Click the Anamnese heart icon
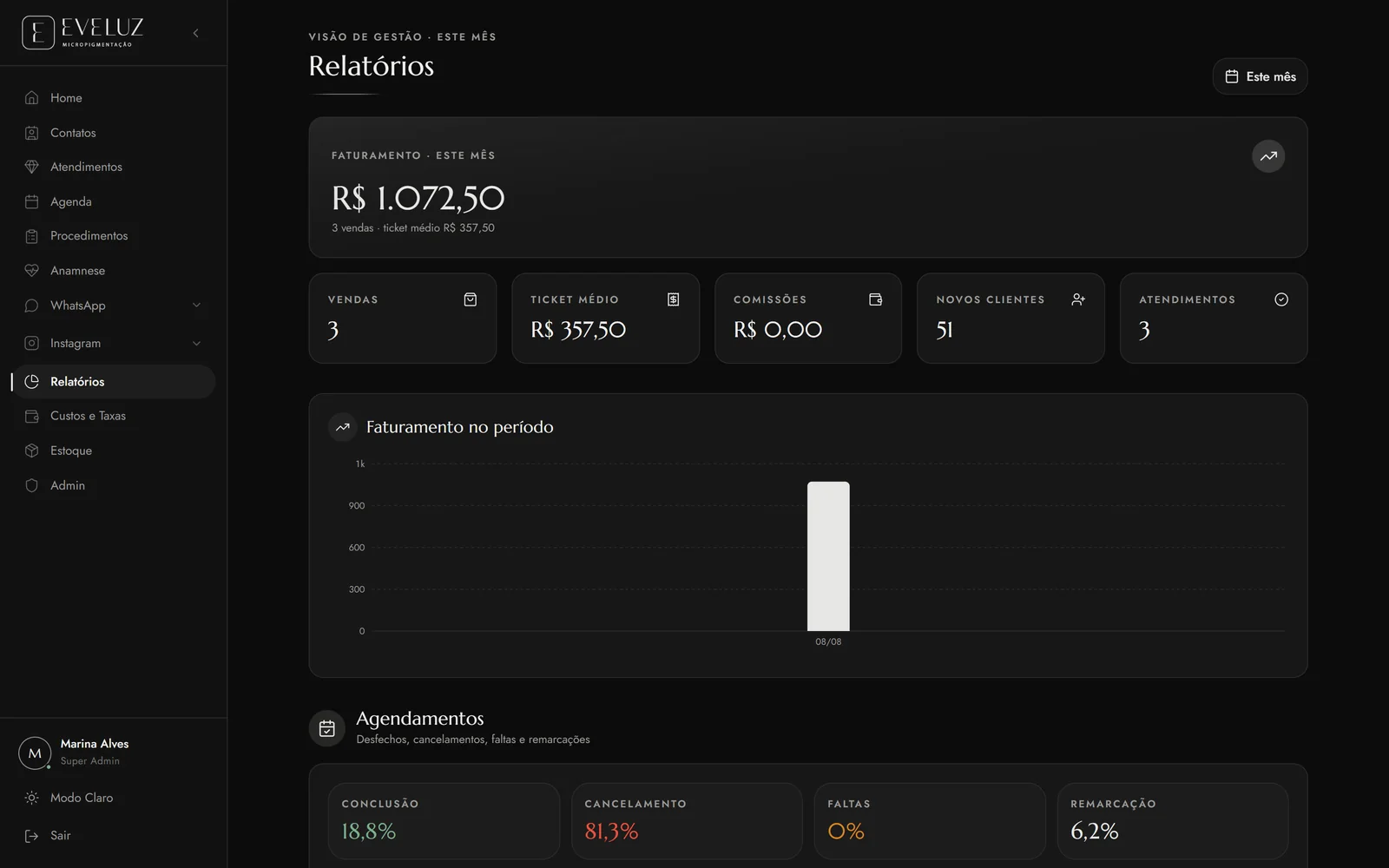 tap(32, 271)
